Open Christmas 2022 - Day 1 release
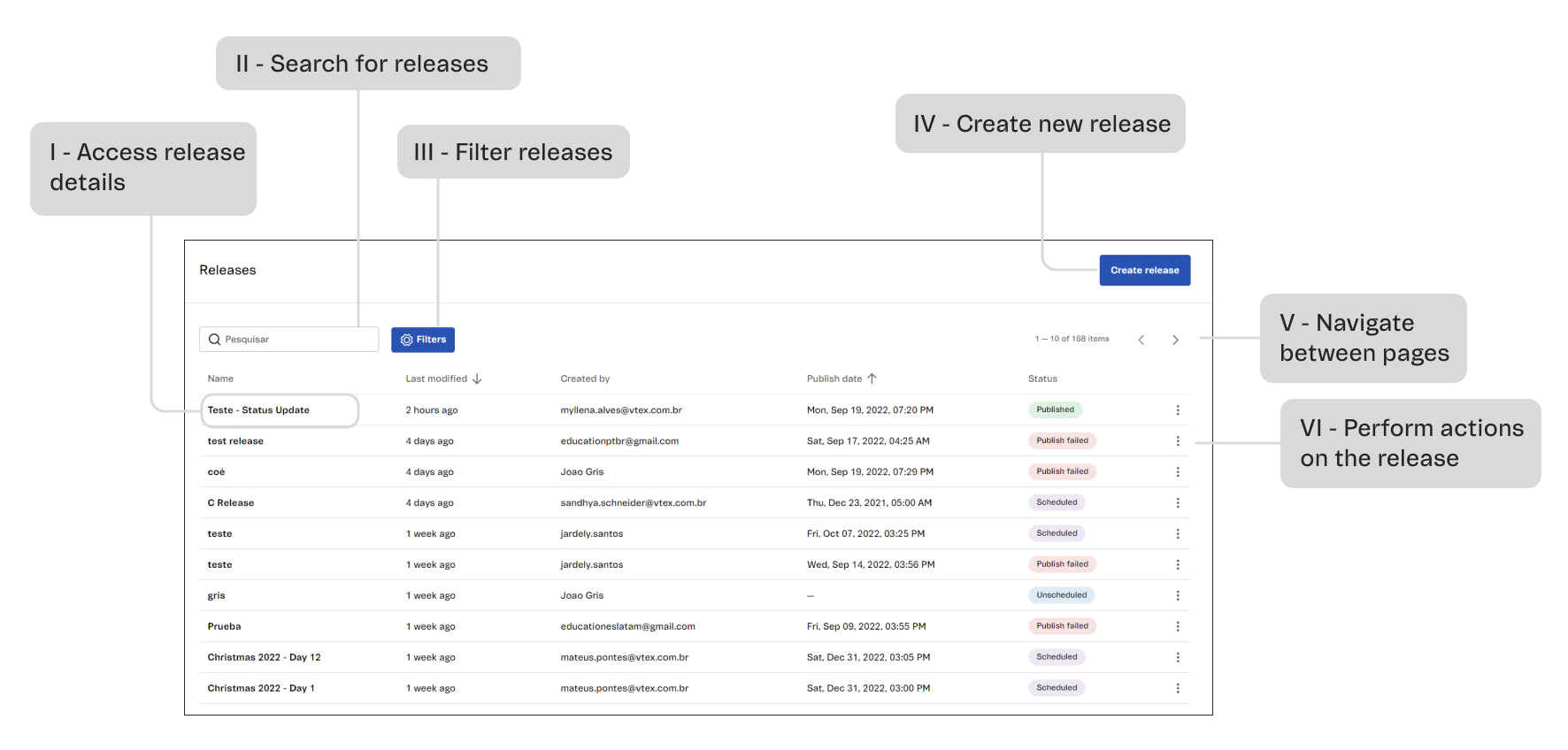Screen dimensions: 1568x750 [x=261, y=688]
